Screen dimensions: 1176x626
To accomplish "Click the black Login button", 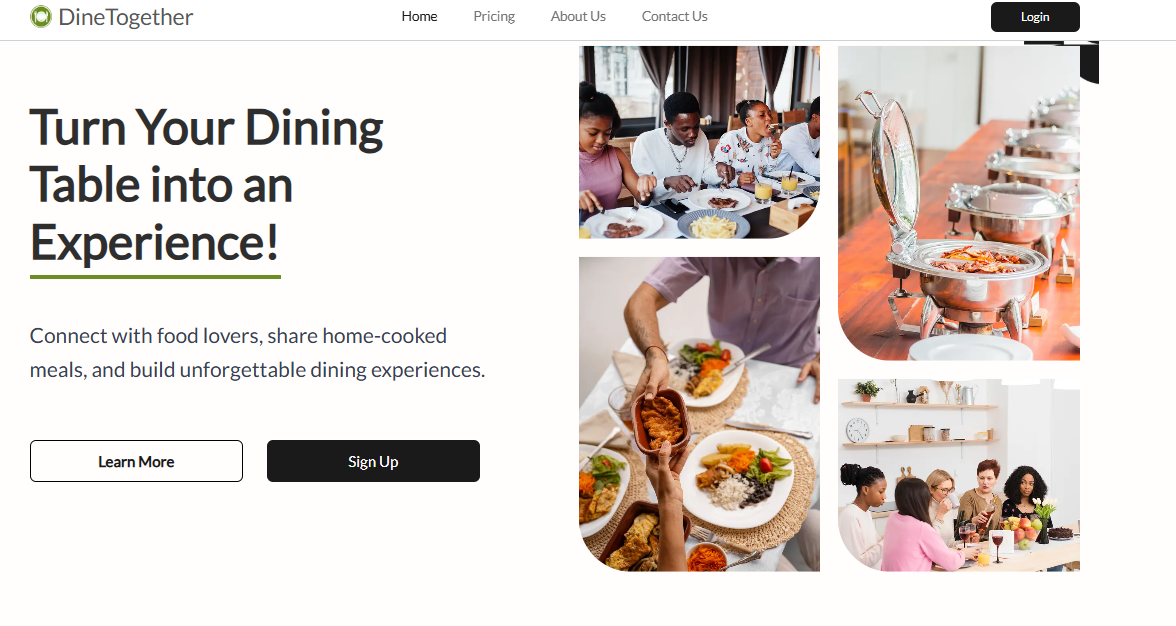I will point(1035,16).
